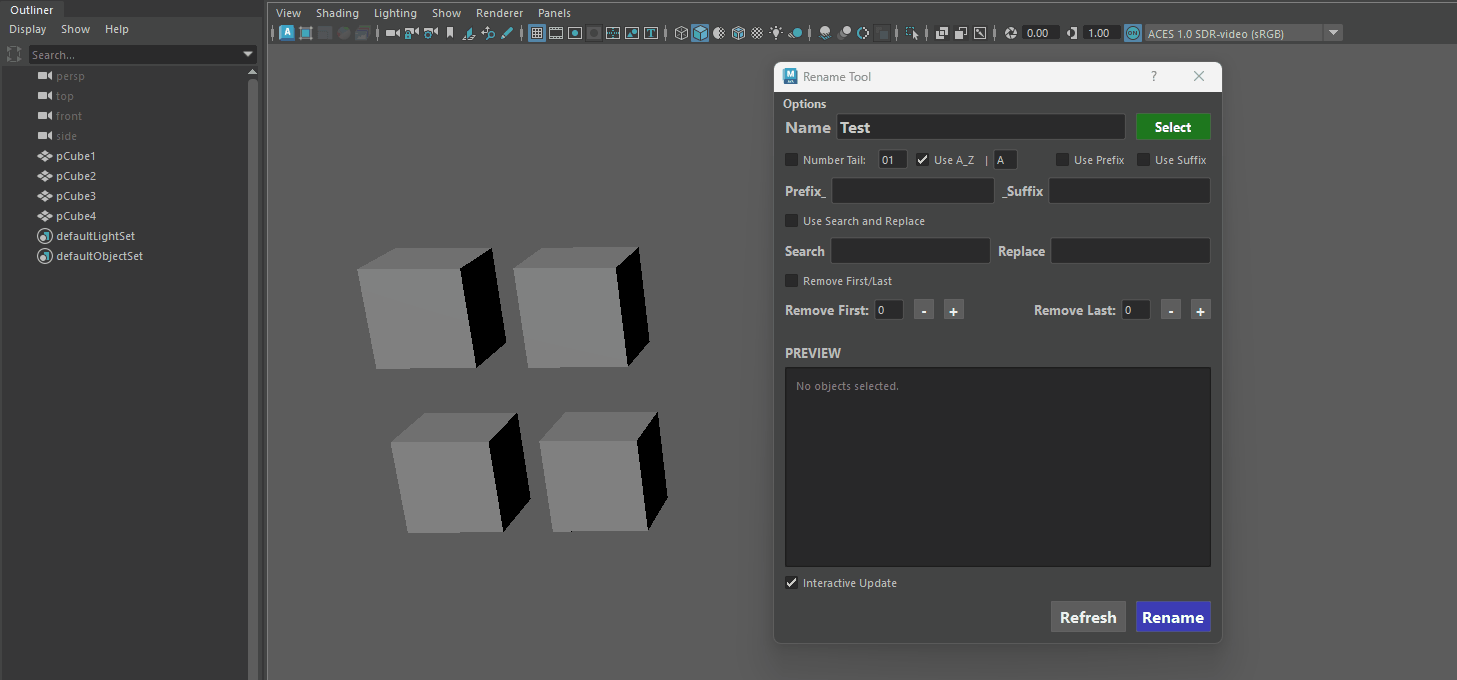The height and width of the screenshot is (680, 1457).
Task: Enable Wireframe display cube icon
Action: pyautogui.click(x=681, y=33)
